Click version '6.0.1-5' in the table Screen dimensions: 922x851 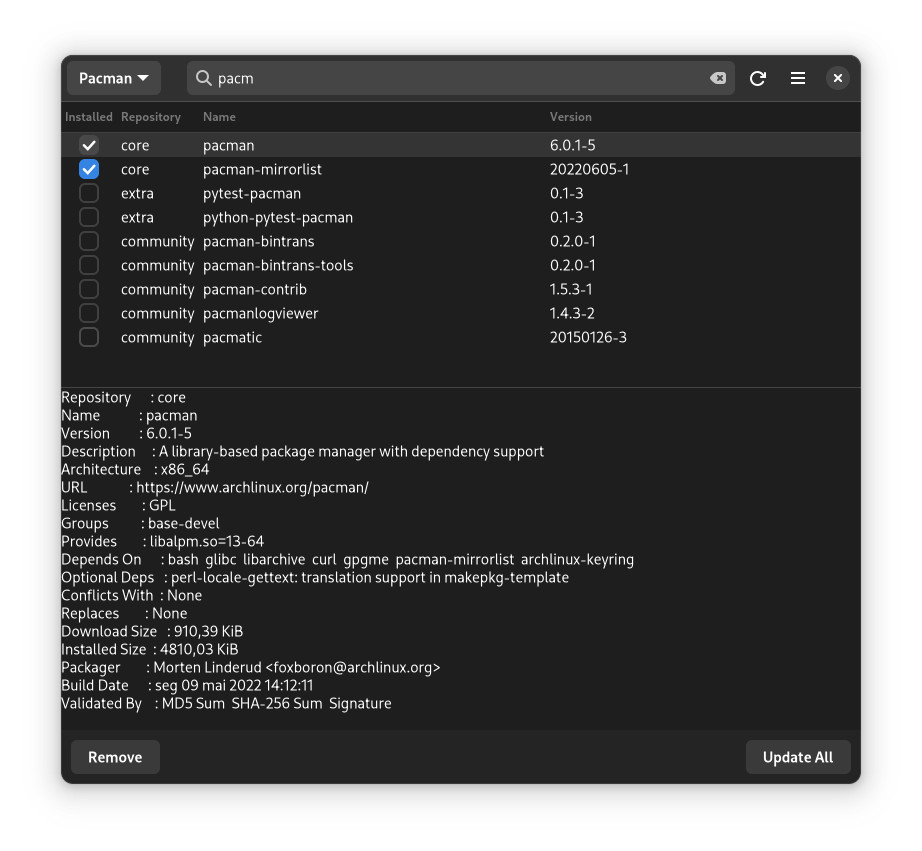tap(573, 145)
